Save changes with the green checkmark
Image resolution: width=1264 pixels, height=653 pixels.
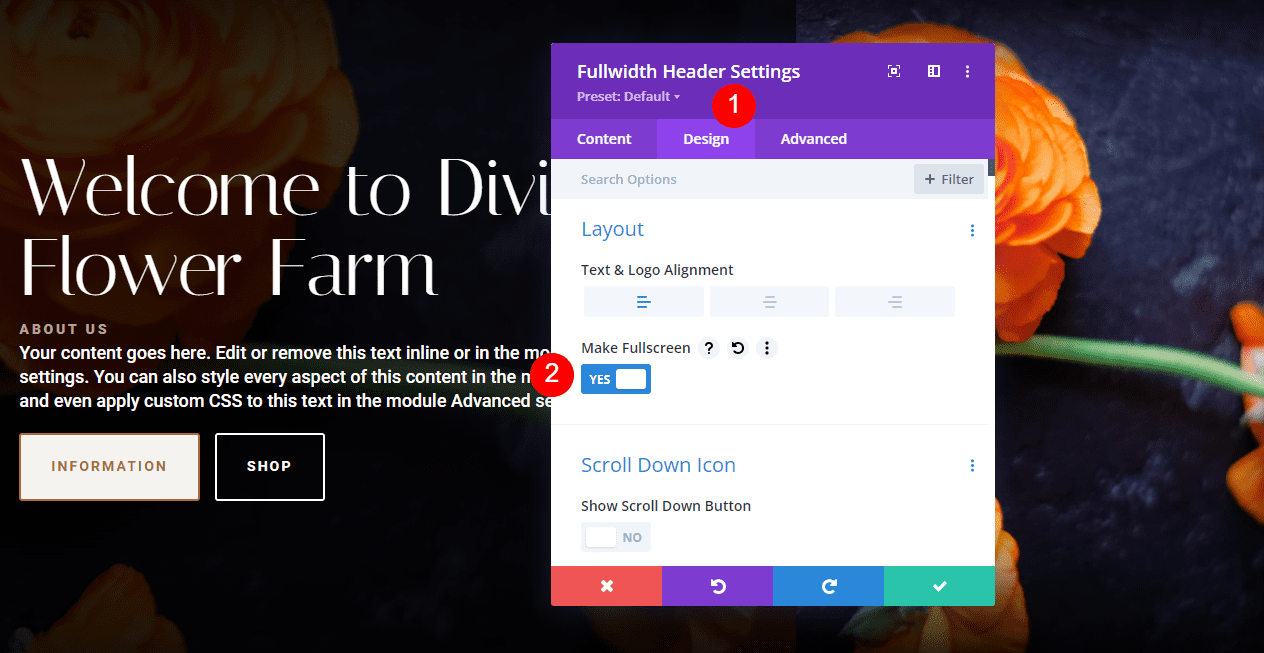[x=939, y=586]
